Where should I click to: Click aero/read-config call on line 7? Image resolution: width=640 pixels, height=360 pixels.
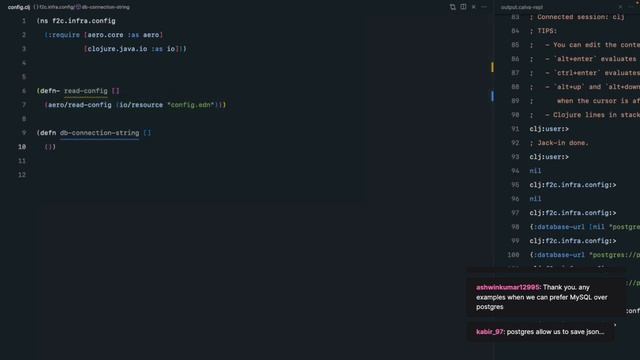point(80,105)
